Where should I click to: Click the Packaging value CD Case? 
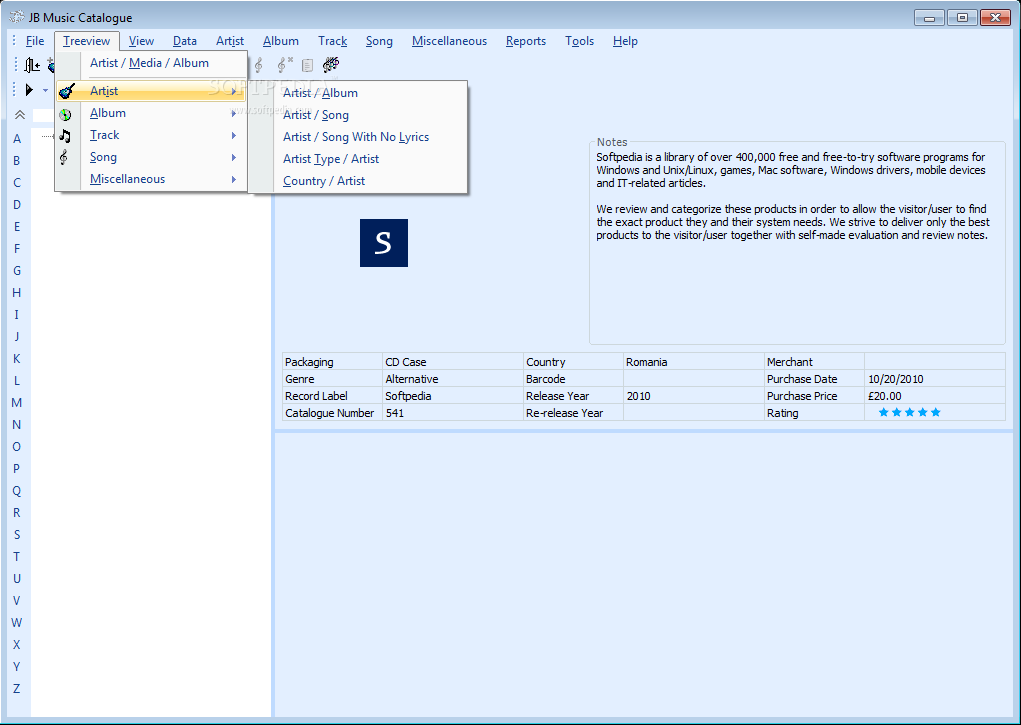[453, 362]
